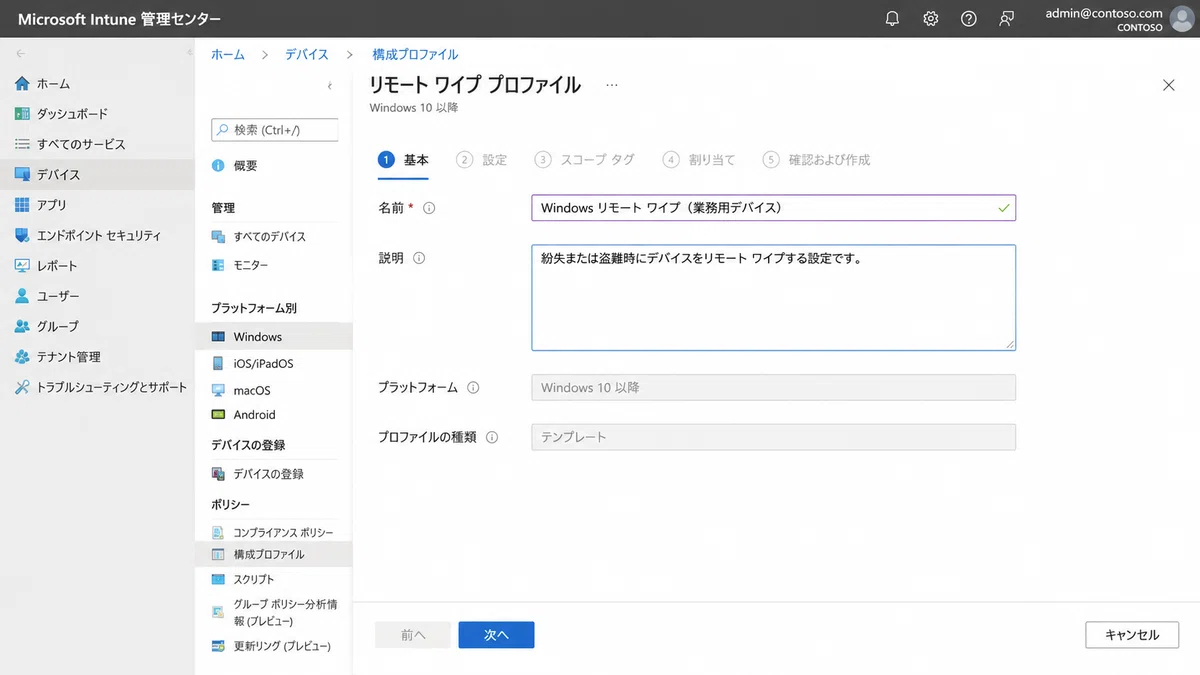Select the 設定 step tab
1200x675 pixels.
point(482,160)
